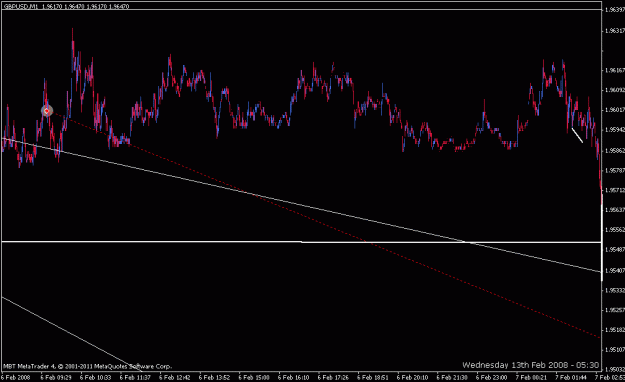This screenshot has height=382, width=625.
Task: Click time axis label '7 Feb 00:21'
Action: point(531,377)
